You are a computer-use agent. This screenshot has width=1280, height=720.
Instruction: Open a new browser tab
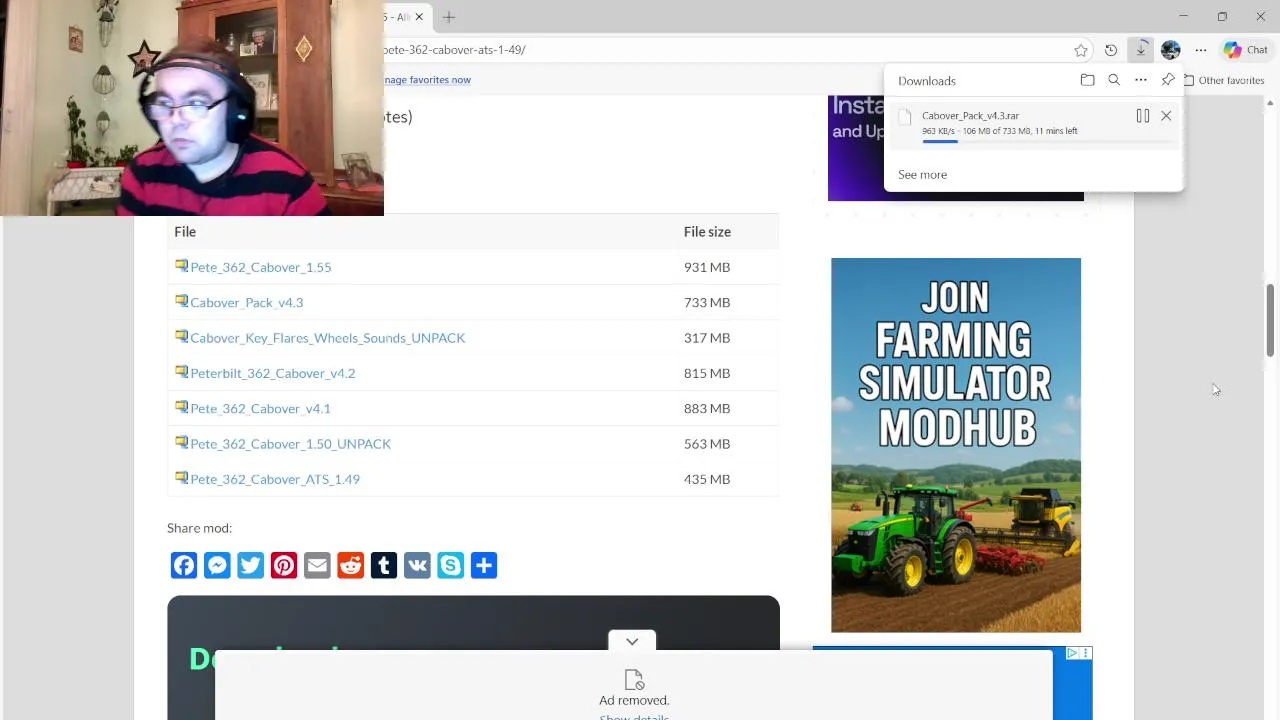(449, 17)
